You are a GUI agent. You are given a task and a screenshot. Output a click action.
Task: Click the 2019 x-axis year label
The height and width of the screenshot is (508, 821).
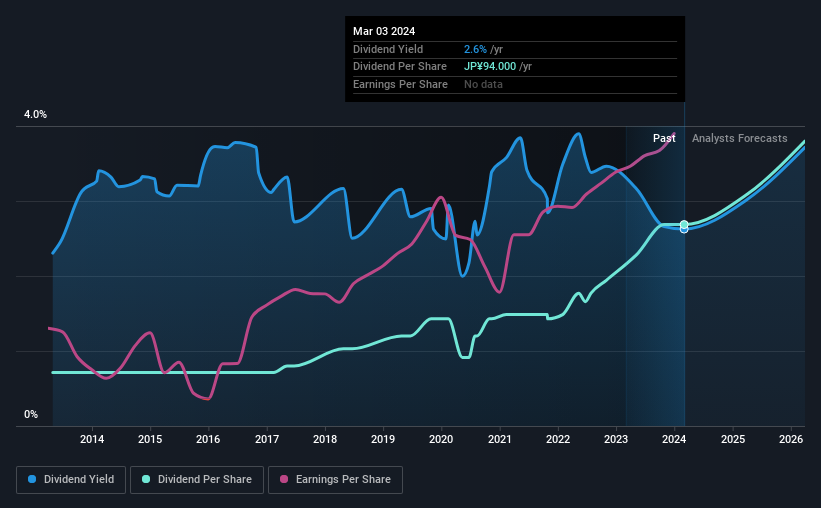(383, 439)
